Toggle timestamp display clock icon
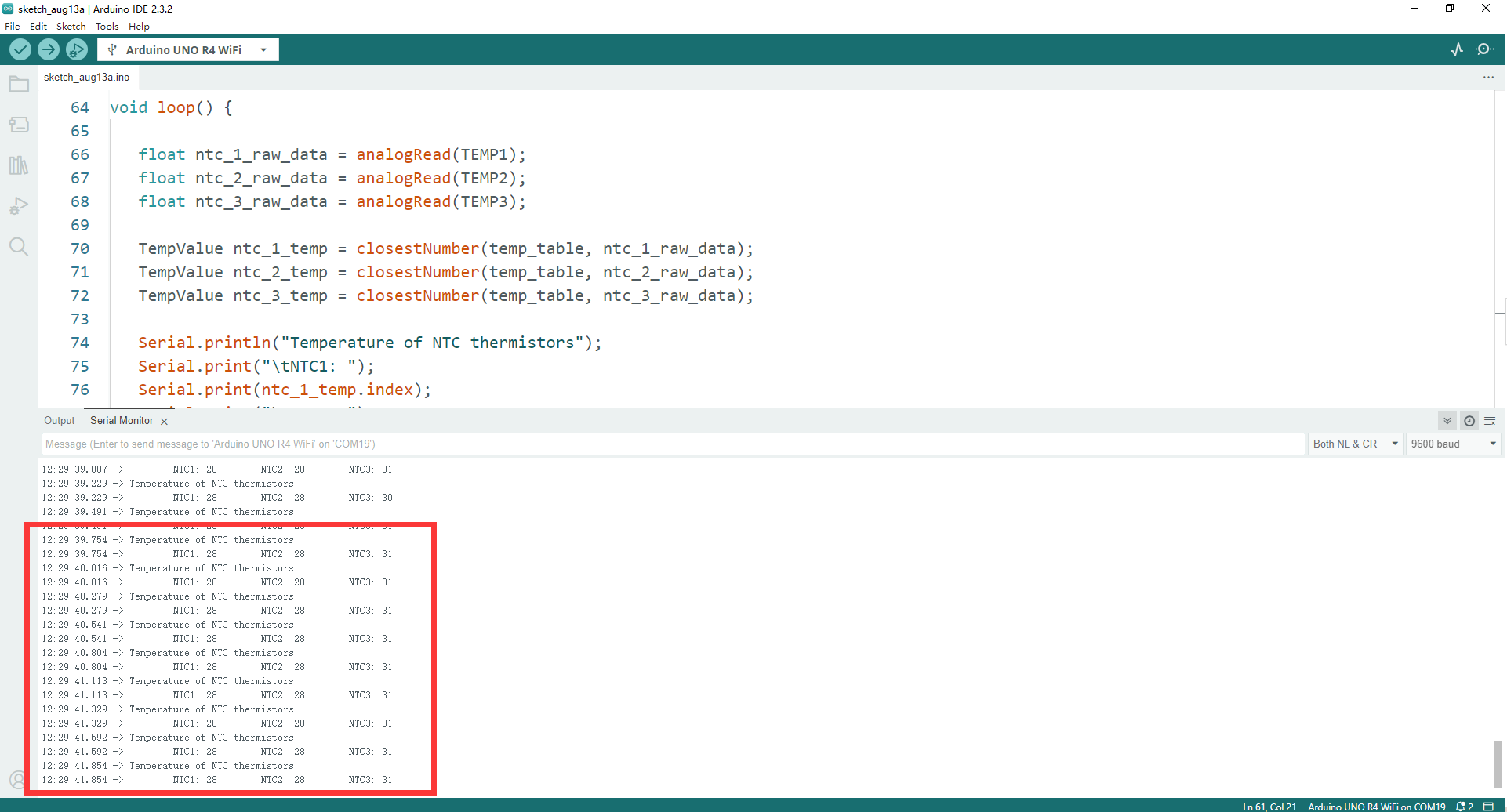This screenshot has width=1507, height=812. pyautogui.click(x=1469, y=421)
